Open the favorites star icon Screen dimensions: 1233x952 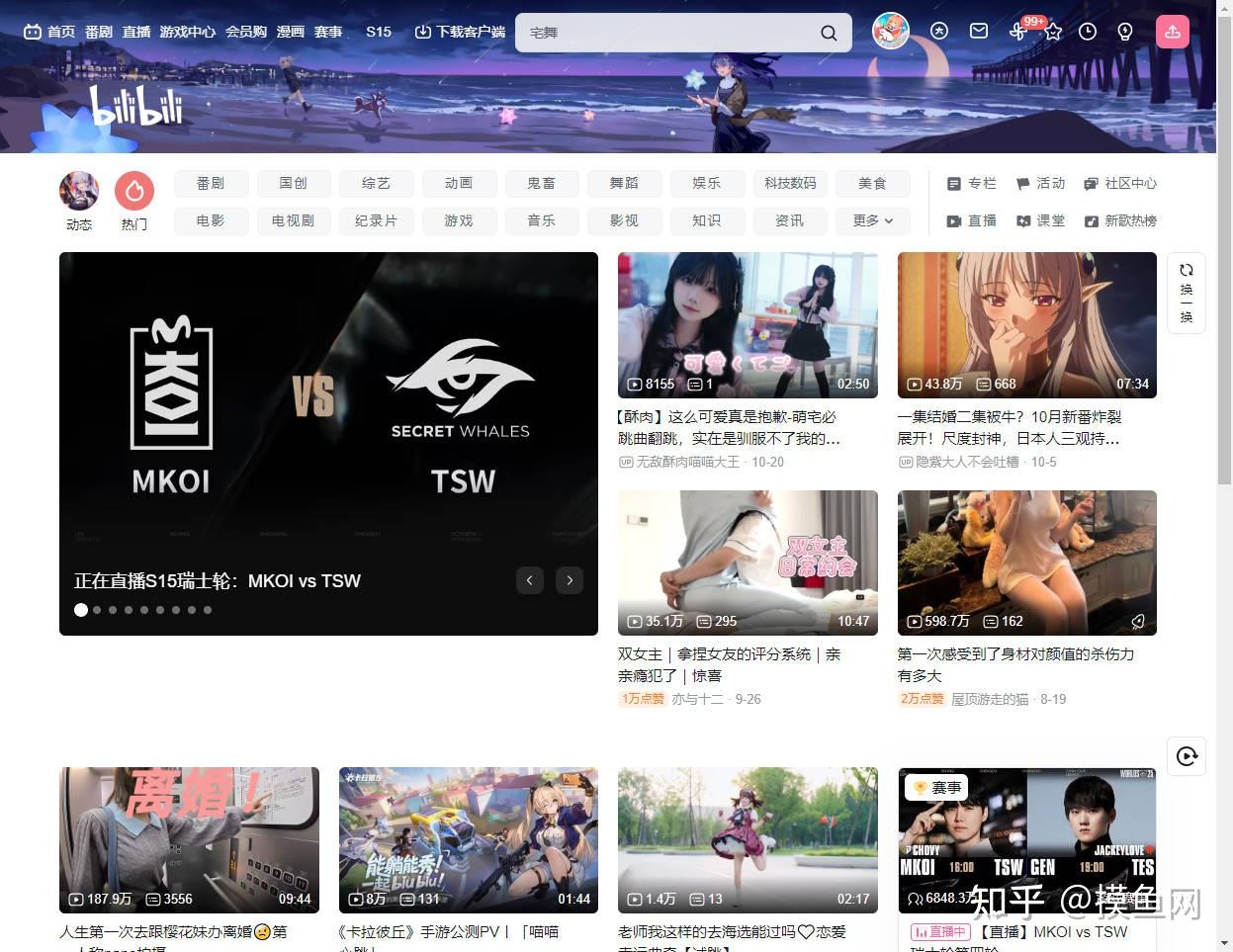[x=1052, y=31]
